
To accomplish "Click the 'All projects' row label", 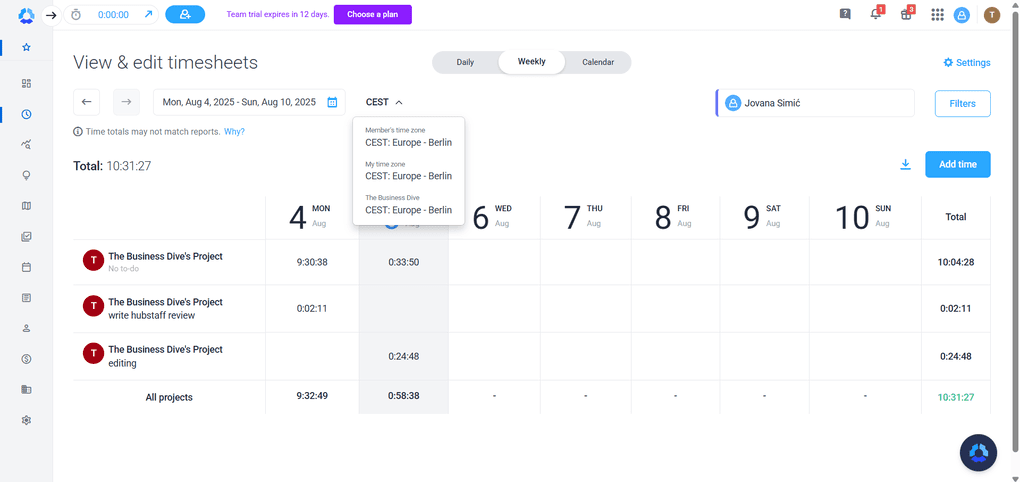I will pyautogui.click(x=169, y=397).
